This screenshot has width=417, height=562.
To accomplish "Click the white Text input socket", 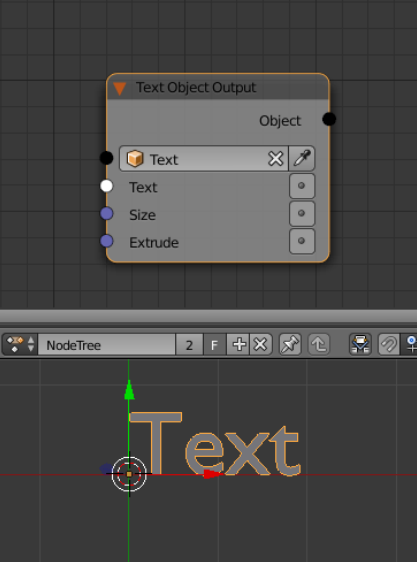I will click(106, 186).
